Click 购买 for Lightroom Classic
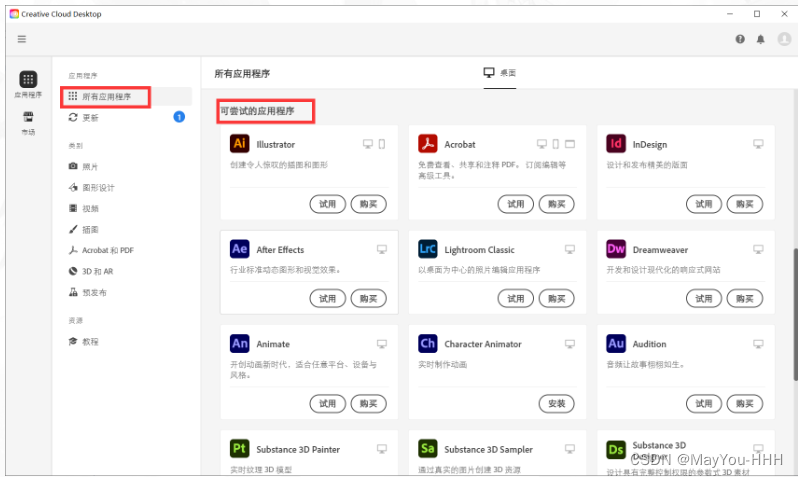Viewport: 798px width, 477px height. (x=557, y=298)
